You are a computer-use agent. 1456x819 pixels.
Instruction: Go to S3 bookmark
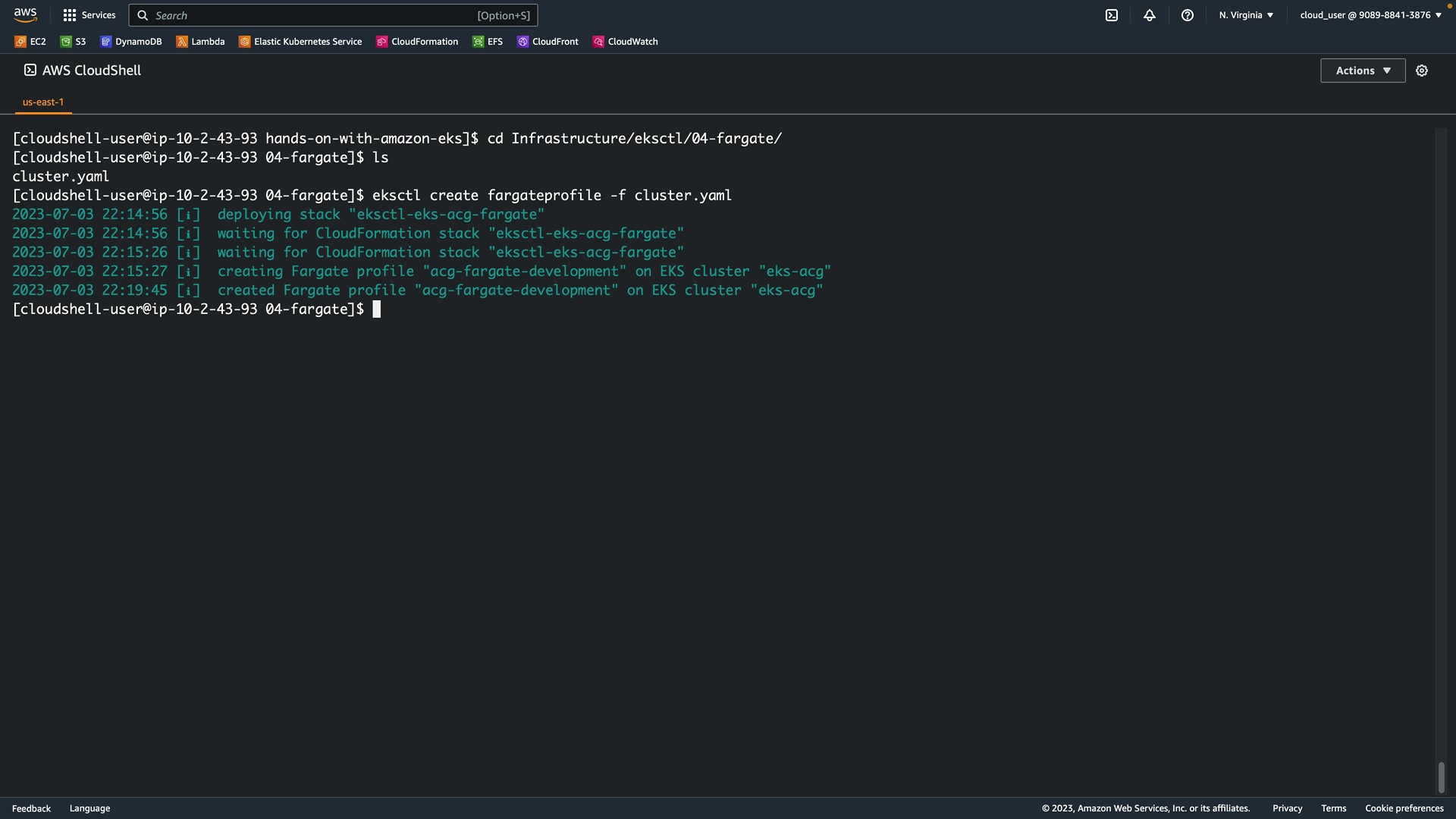coord(73,42)
